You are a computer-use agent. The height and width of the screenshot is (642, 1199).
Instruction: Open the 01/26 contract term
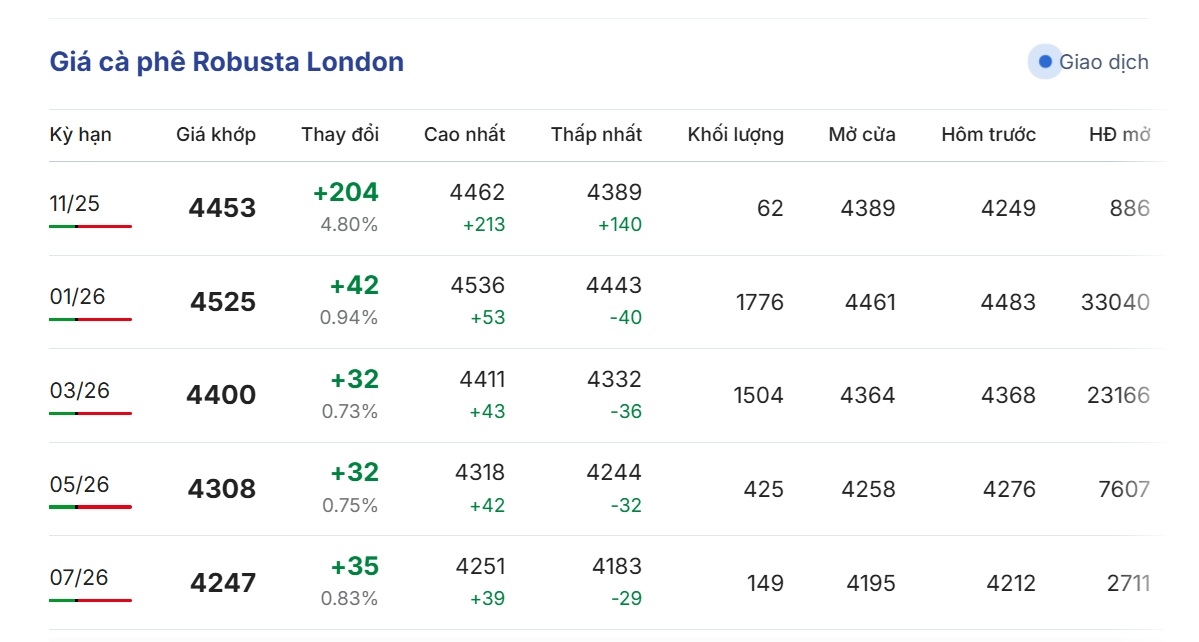(77, 296)
